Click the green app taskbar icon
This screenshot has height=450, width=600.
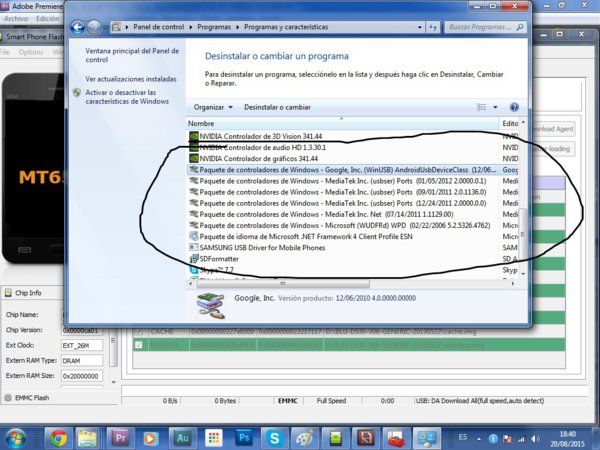pyautogui.click(x=335, y=438)
